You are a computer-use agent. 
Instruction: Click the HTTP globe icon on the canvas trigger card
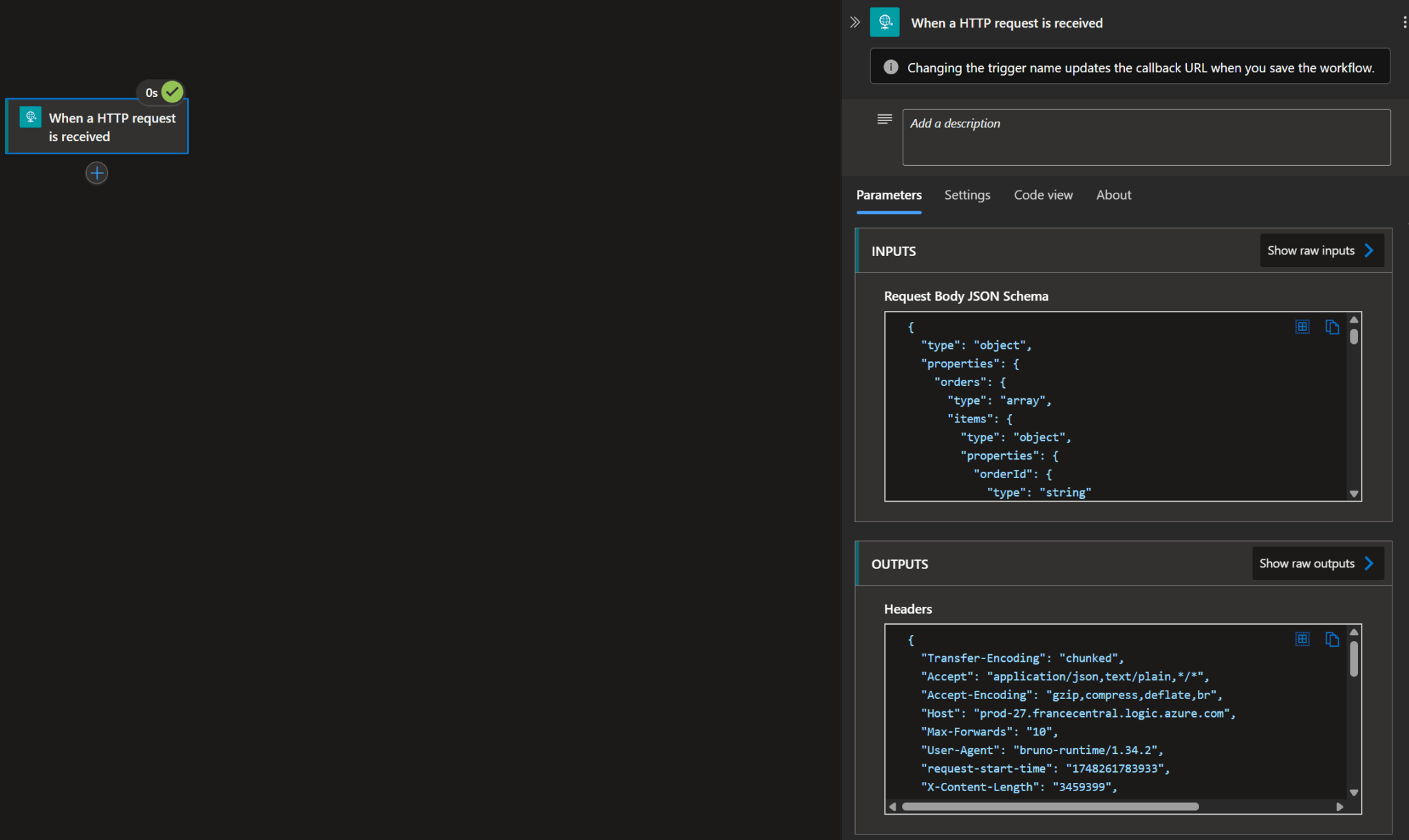[x=30, y=117]
